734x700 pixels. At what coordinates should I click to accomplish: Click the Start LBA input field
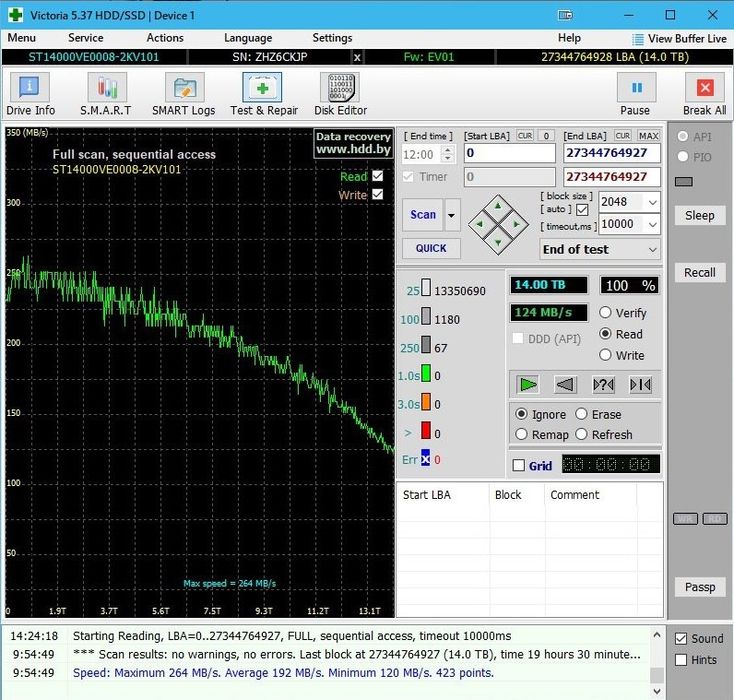(x=509, y=153)
